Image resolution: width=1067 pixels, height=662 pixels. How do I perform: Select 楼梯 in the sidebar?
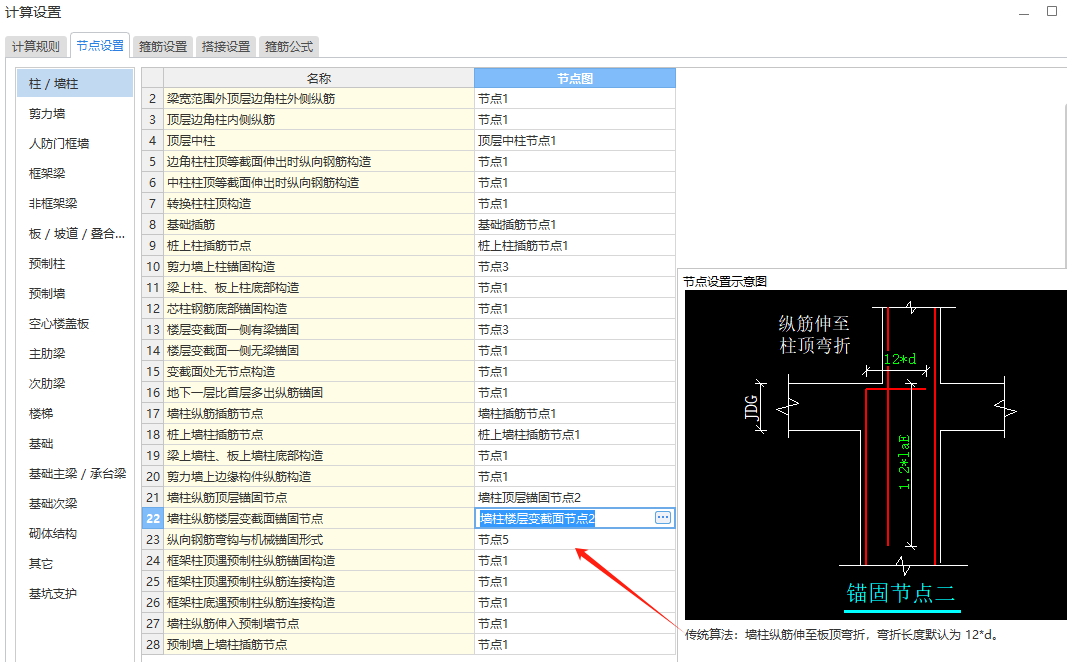coord(75,414)
